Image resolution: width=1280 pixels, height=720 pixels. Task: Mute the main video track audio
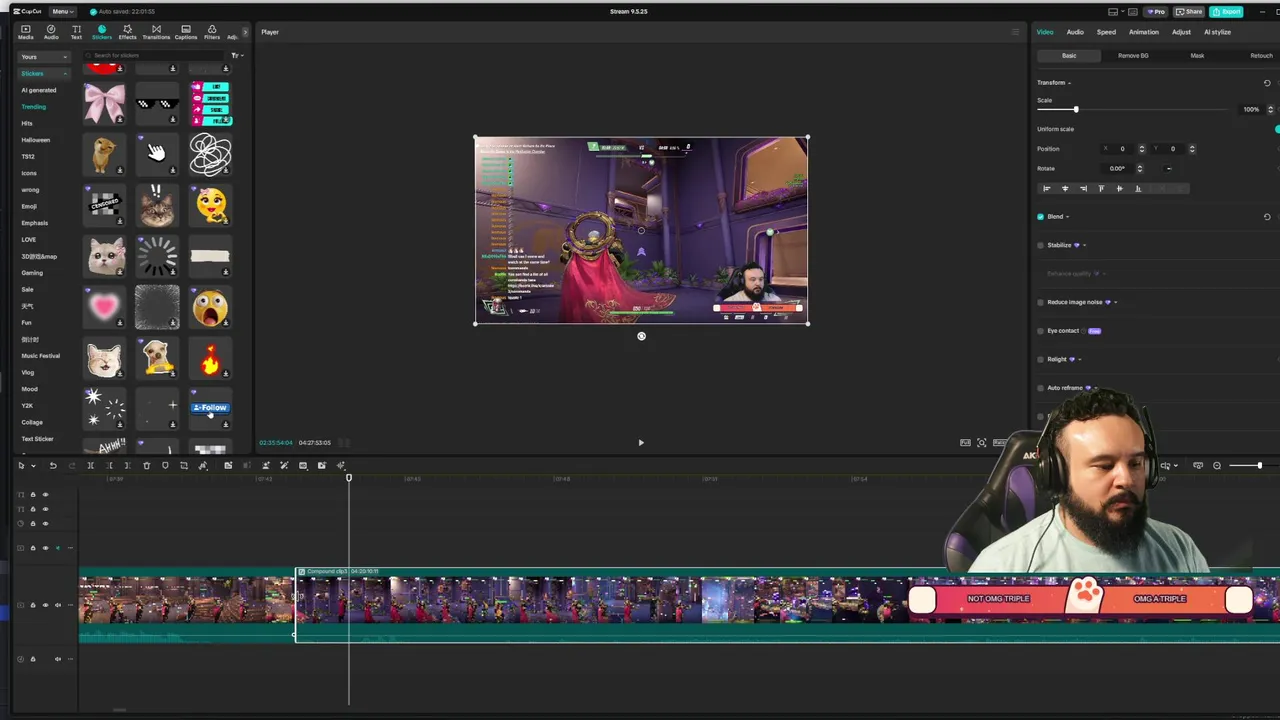pyautogui.click(x=57, y=605)
